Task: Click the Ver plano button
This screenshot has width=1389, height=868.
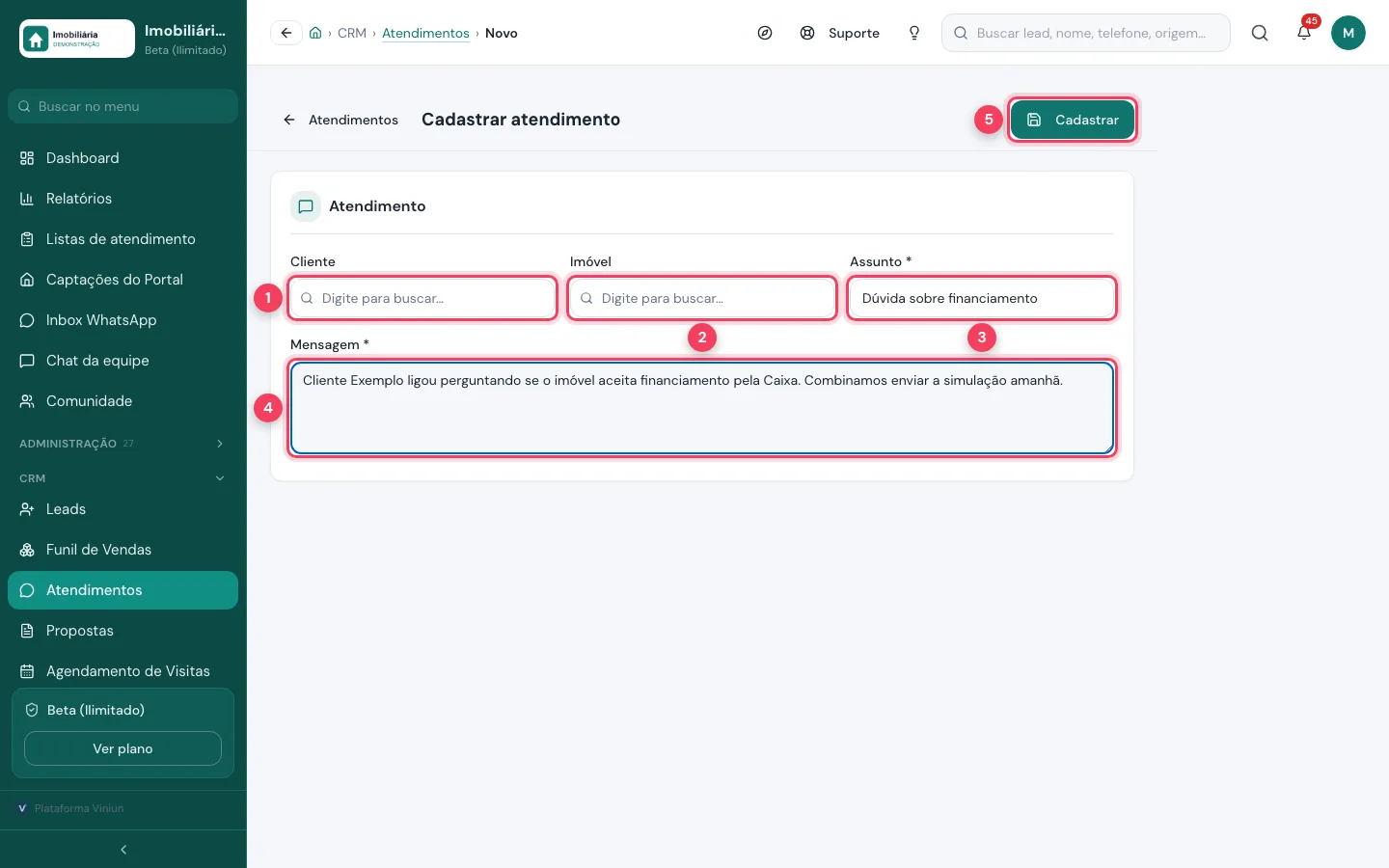Action: click(x=123, y=748)
